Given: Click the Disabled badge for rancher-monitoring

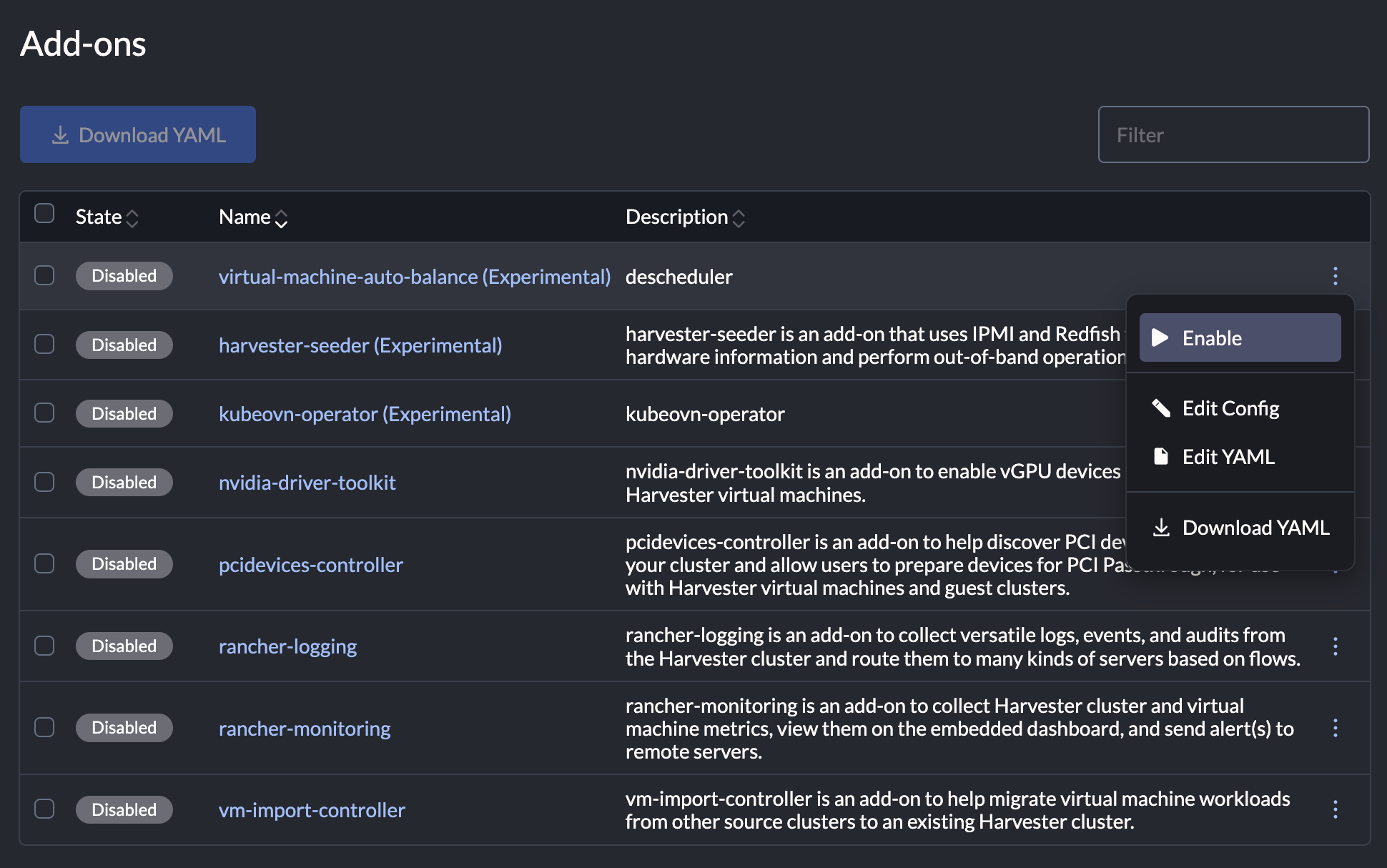Looking at the screenshot, I should 124,728.
